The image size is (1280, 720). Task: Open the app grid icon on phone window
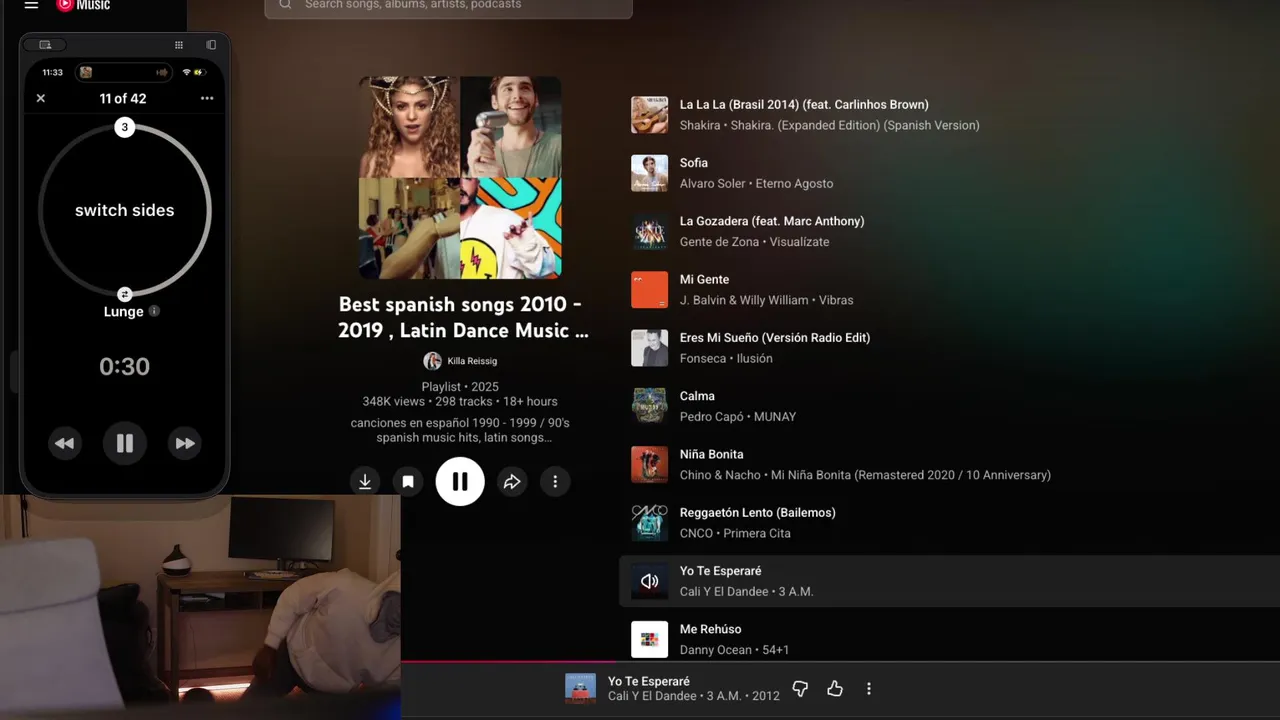(x=179, y=45)
